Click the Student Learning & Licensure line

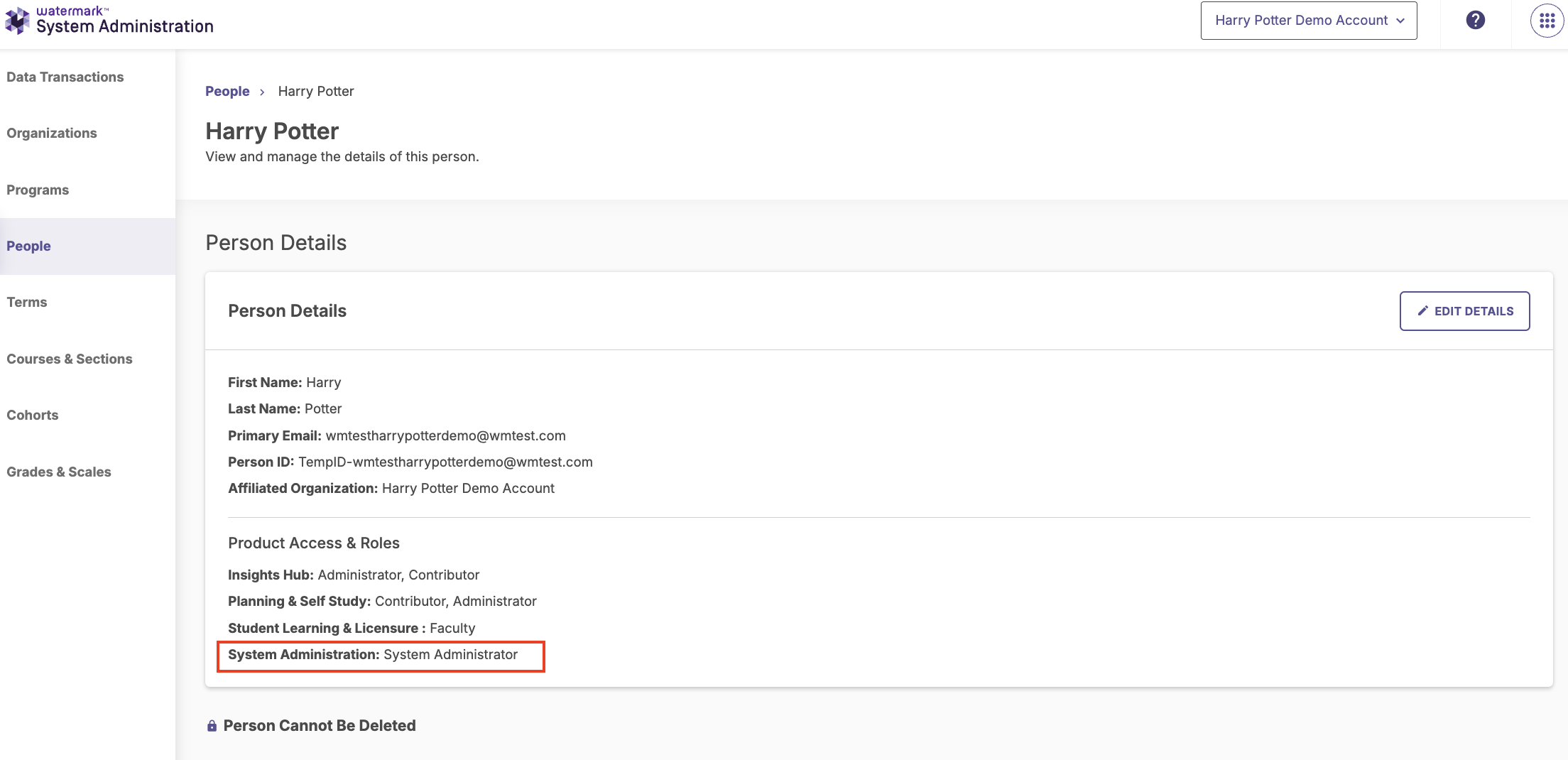coord(352,628)
